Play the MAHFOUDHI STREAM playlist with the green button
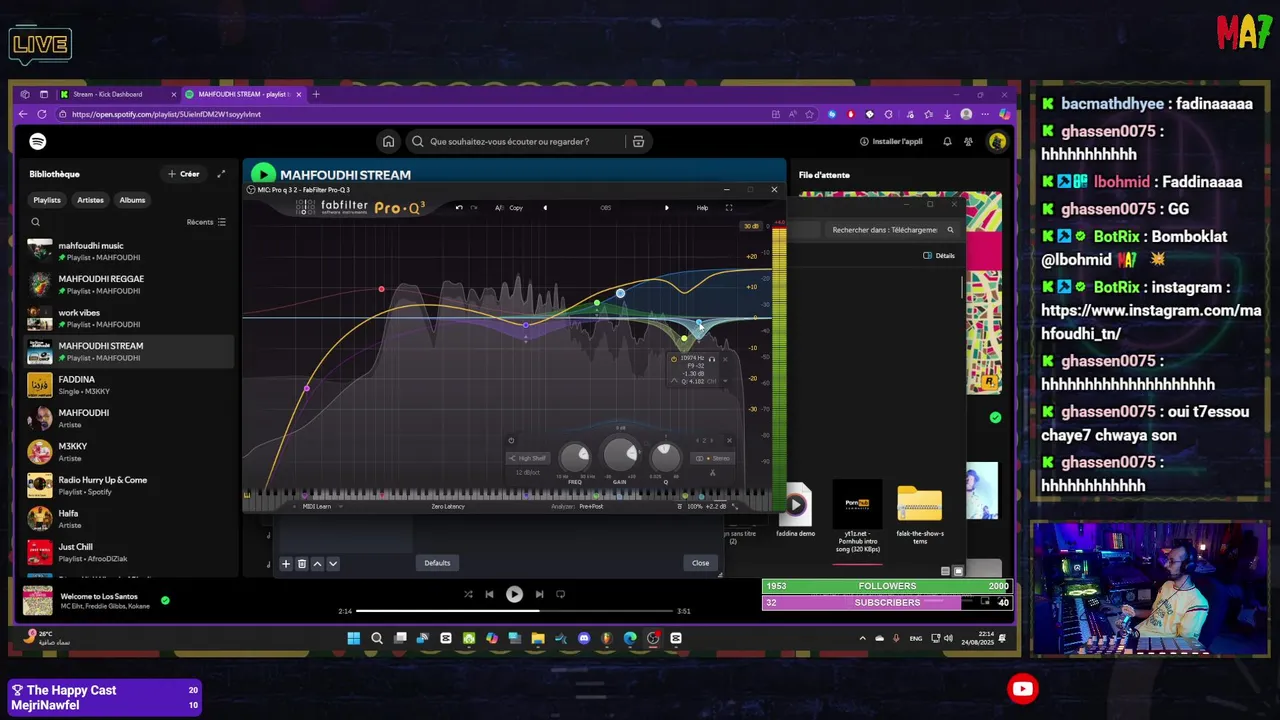Viewport: 1280px width, 720px height. tap(263, 174)
